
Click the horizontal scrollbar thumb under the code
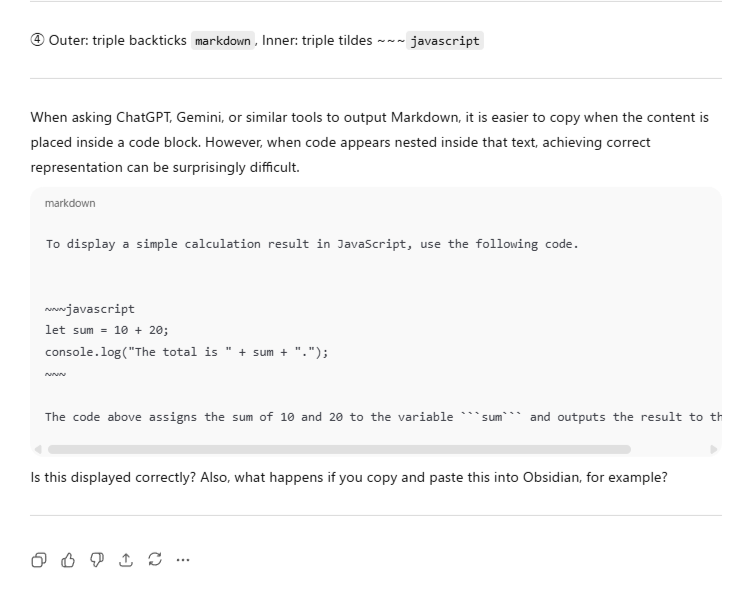click(339, 450)
